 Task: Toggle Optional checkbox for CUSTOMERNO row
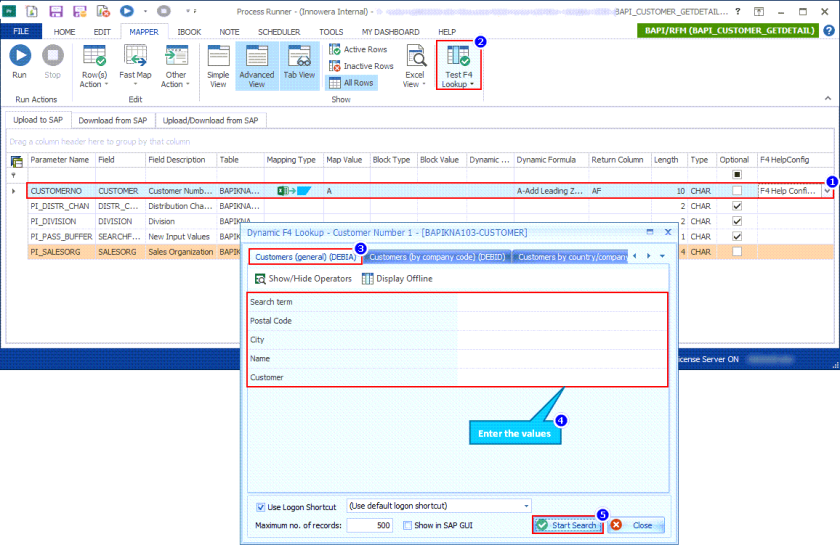(737, 191)
